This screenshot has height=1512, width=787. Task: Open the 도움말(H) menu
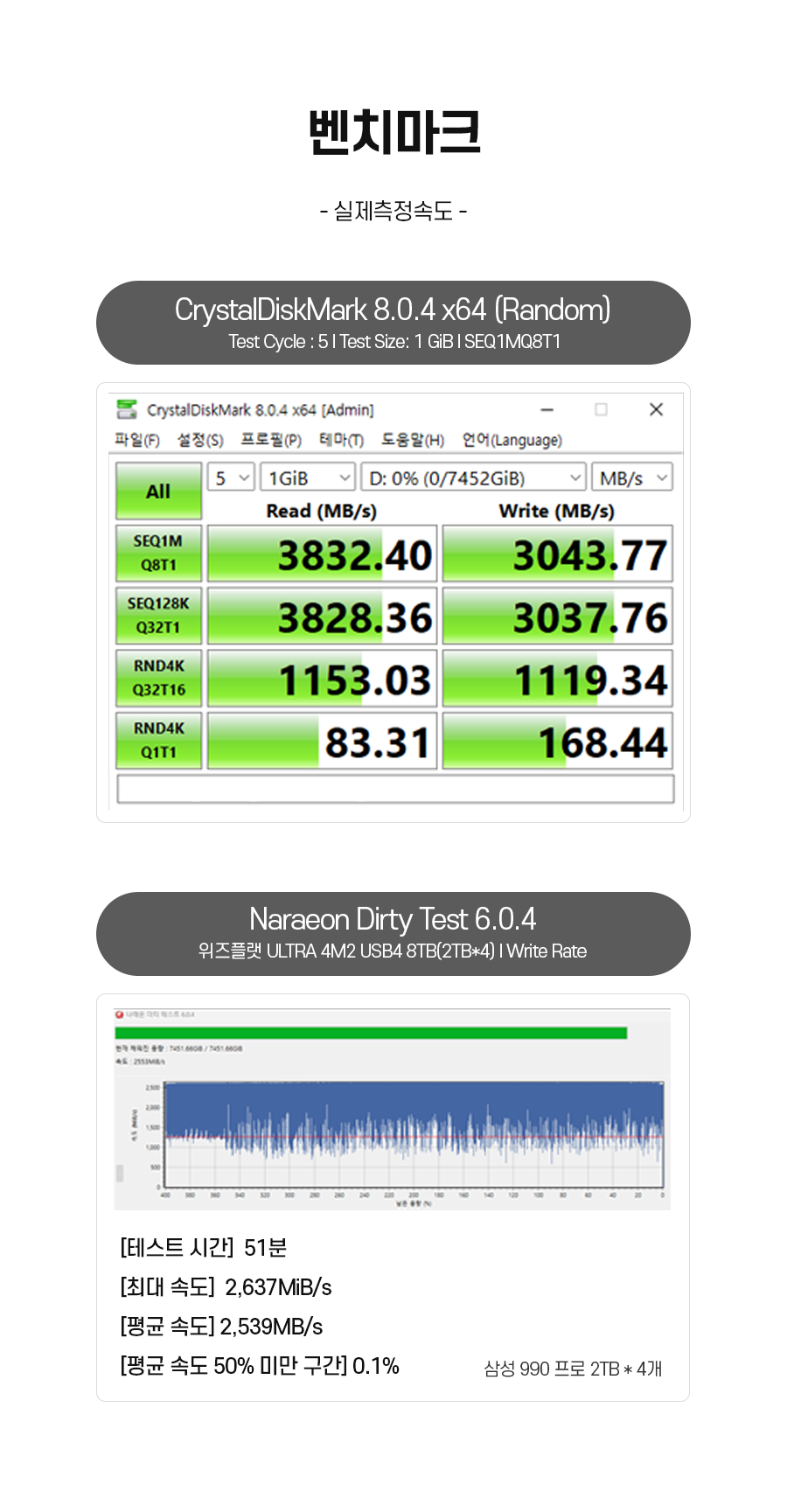coord(413,440)
